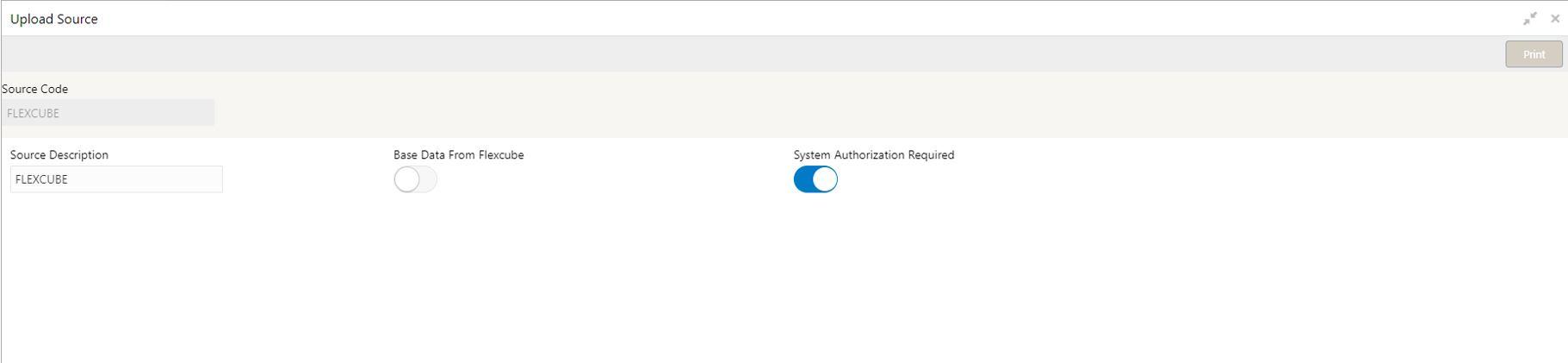Screen dimensions: 1568x363
Task: Click the Source Code field containing FLEXCUBE
Action: (x=108, y=113)
